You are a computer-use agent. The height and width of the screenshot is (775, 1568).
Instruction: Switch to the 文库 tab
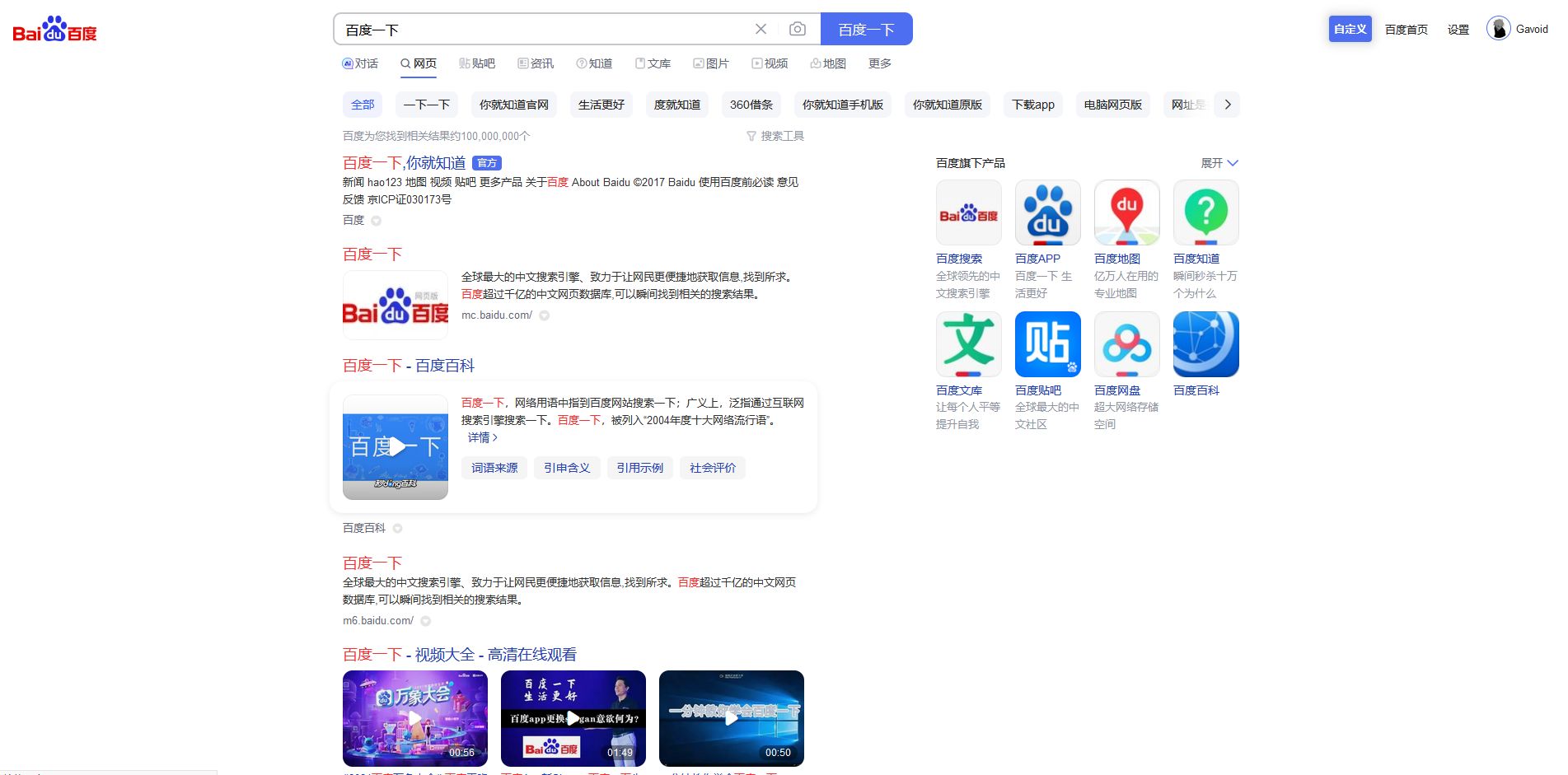tap(653, 63)
